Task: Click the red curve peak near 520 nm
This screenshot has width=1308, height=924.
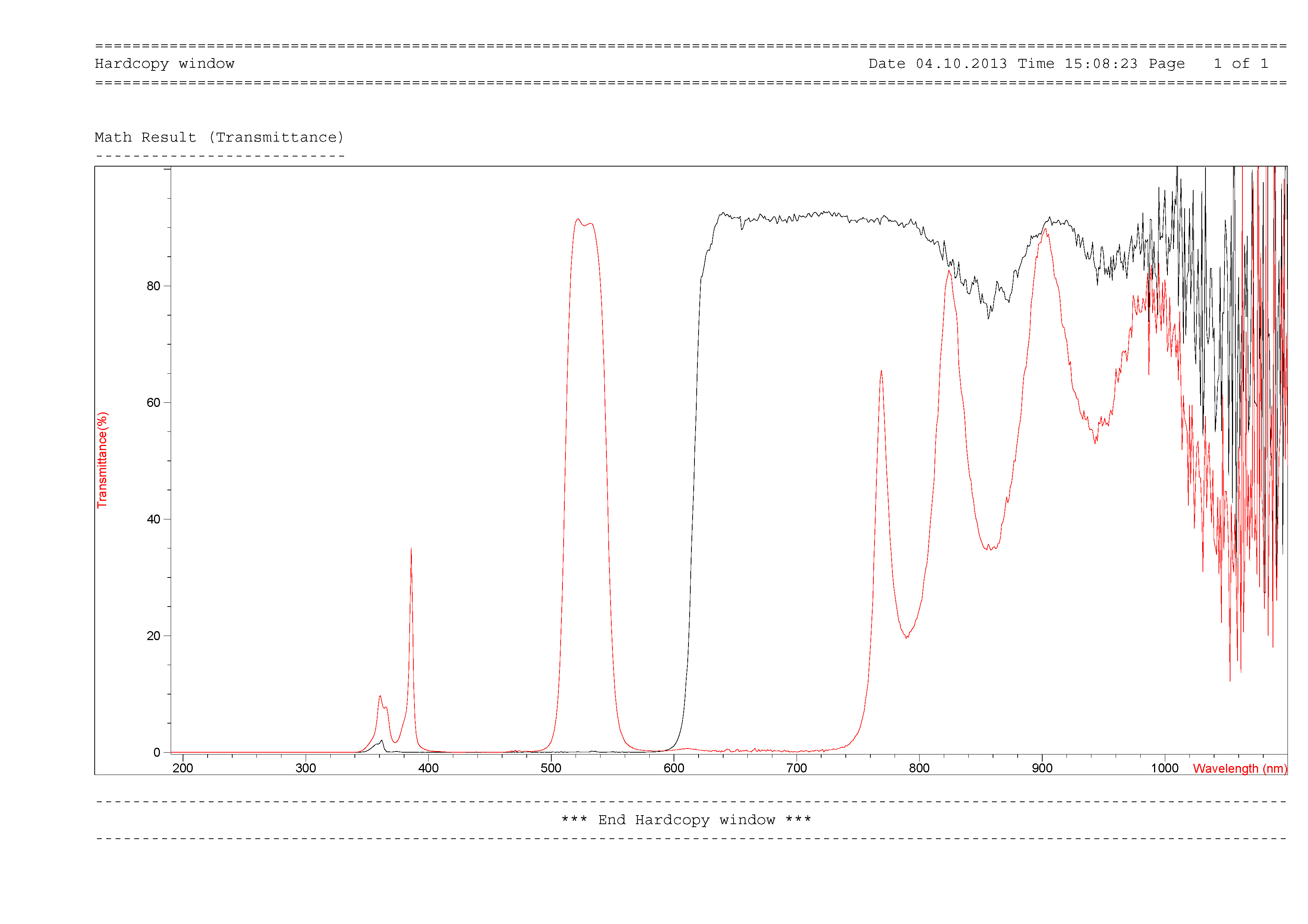Action: click(578, 220)
